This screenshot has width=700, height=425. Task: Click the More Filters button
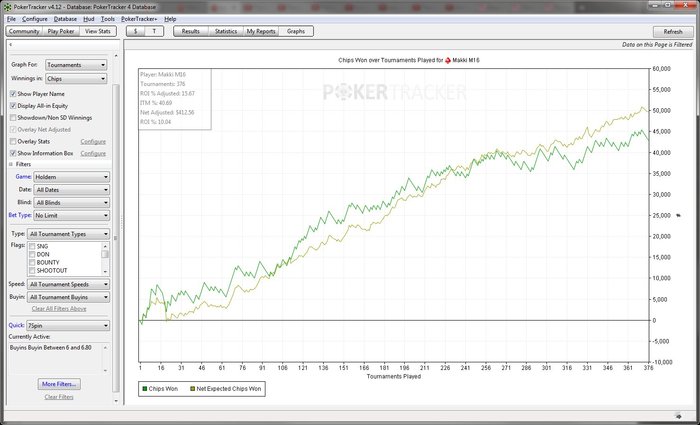click(59, 384)
